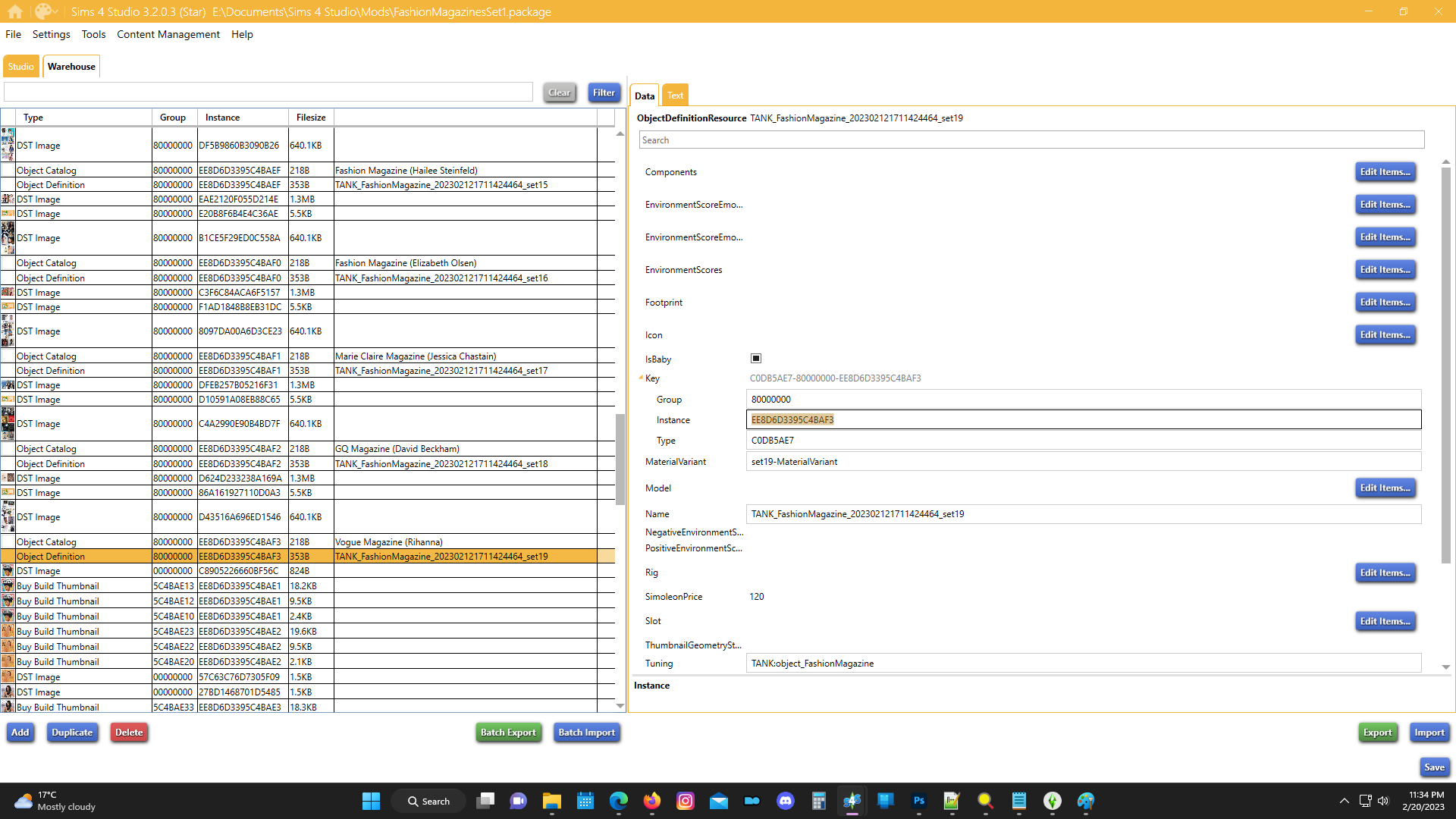Open Firefox from the taskbar
This screenshot has height=819, width=1456.
[x=652, y=801]
